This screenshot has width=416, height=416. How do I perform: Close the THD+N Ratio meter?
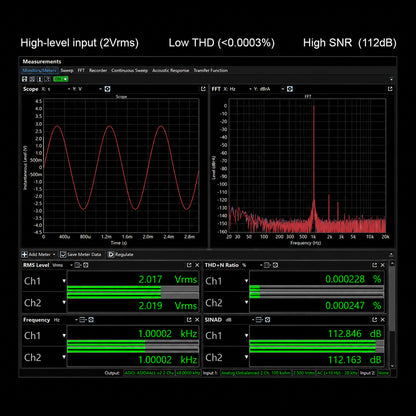(382, 265)
